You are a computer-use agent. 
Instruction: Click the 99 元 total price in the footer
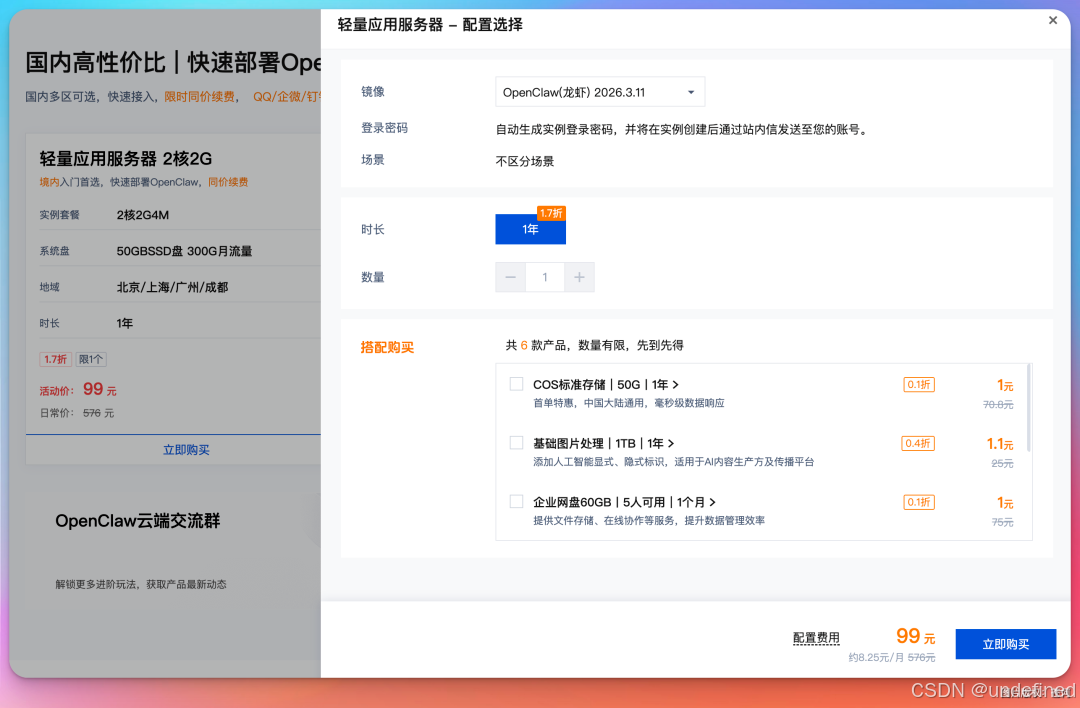point(915,636)
